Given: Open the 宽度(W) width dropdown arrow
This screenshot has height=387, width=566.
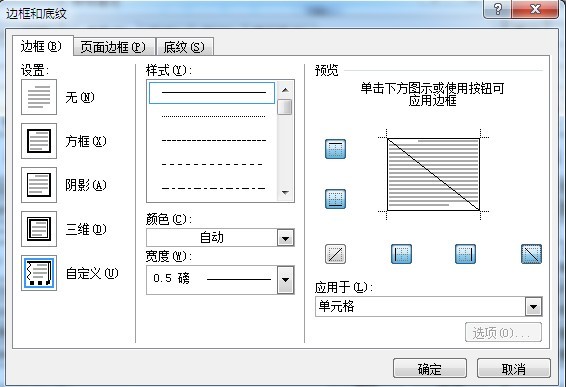Looking at the screenshot, I should point(286,280).
